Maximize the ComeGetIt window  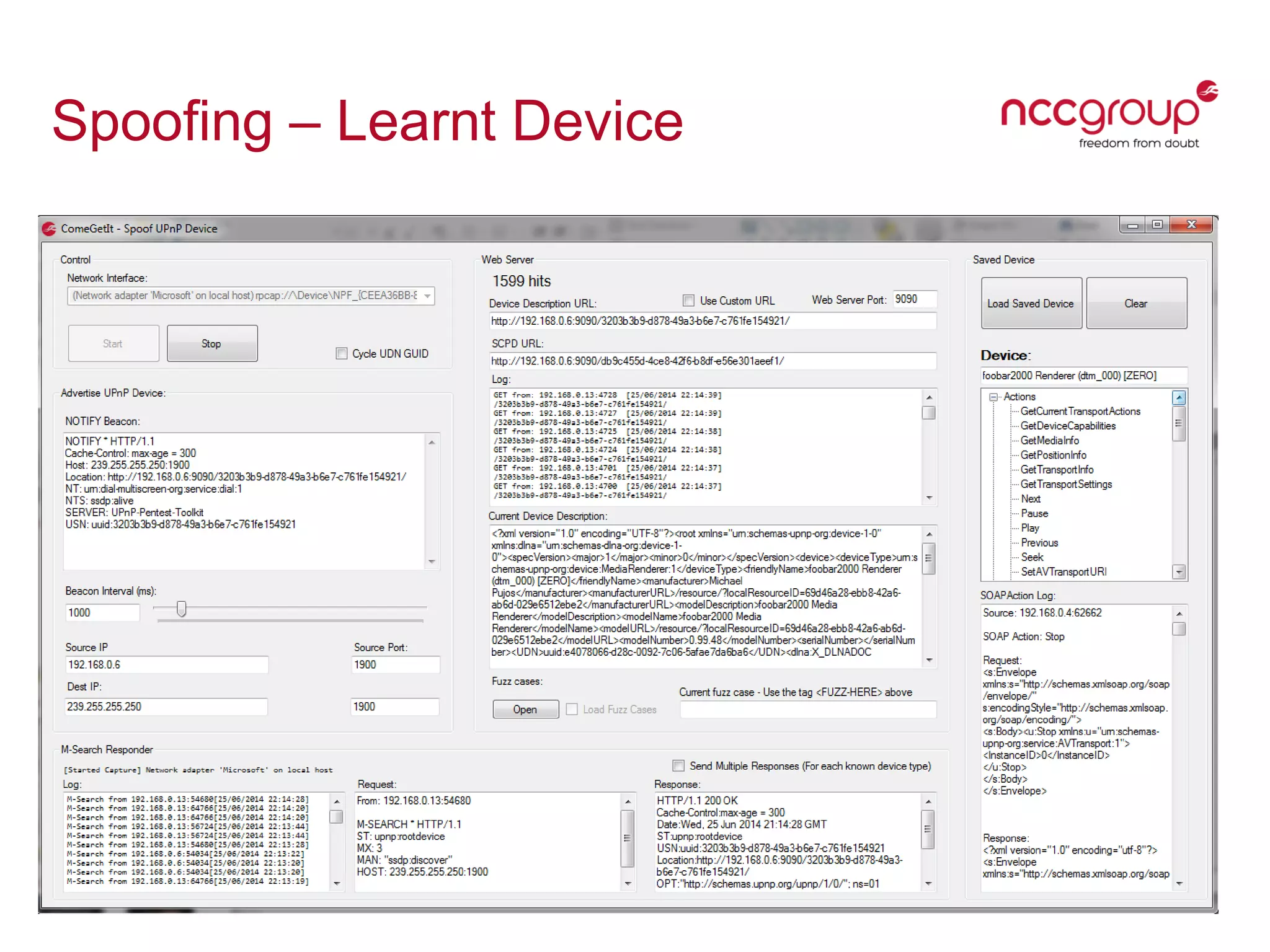coord(1157,225)
